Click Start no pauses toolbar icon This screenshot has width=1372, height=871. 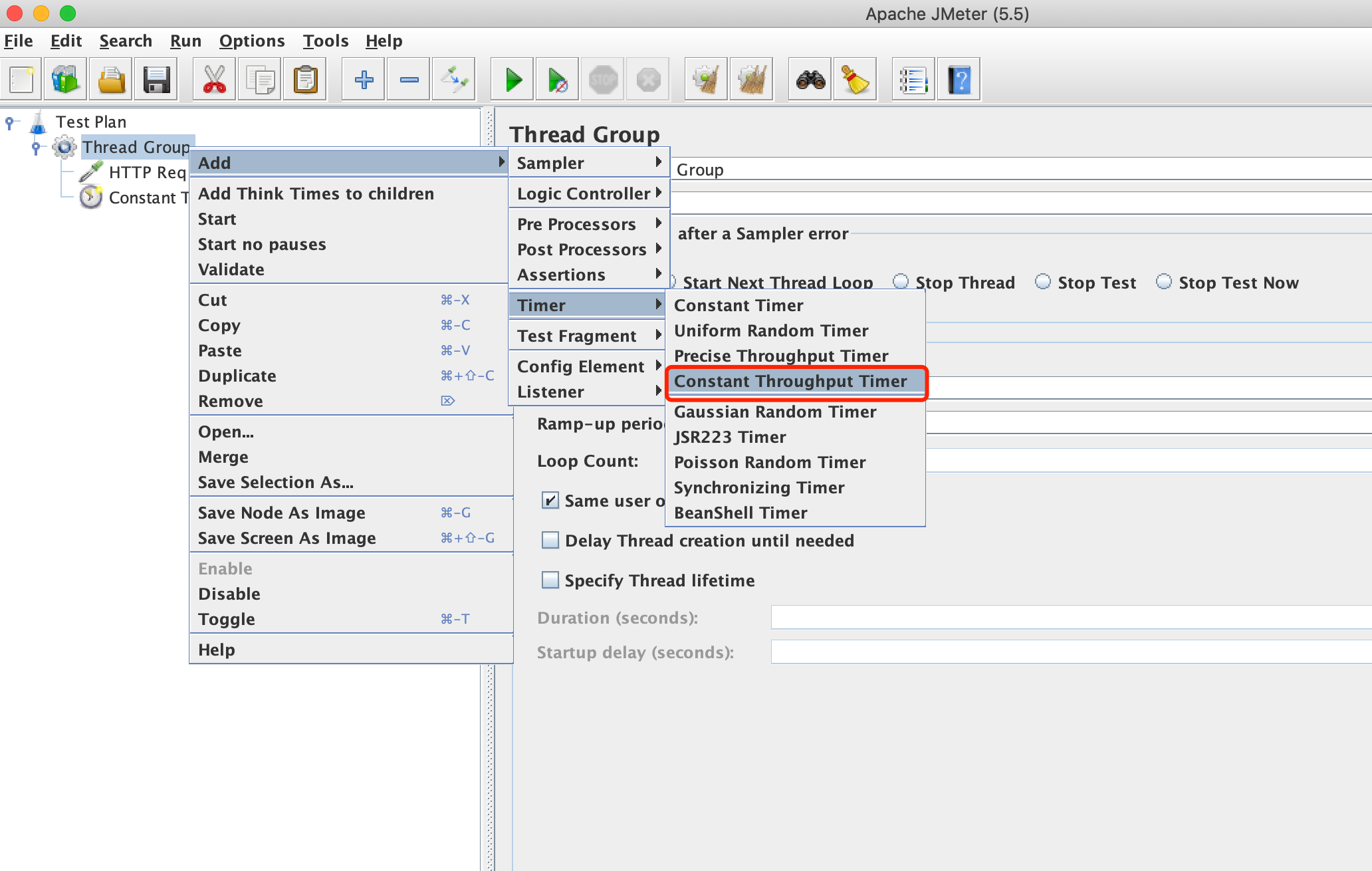click(x=557, y=80)
